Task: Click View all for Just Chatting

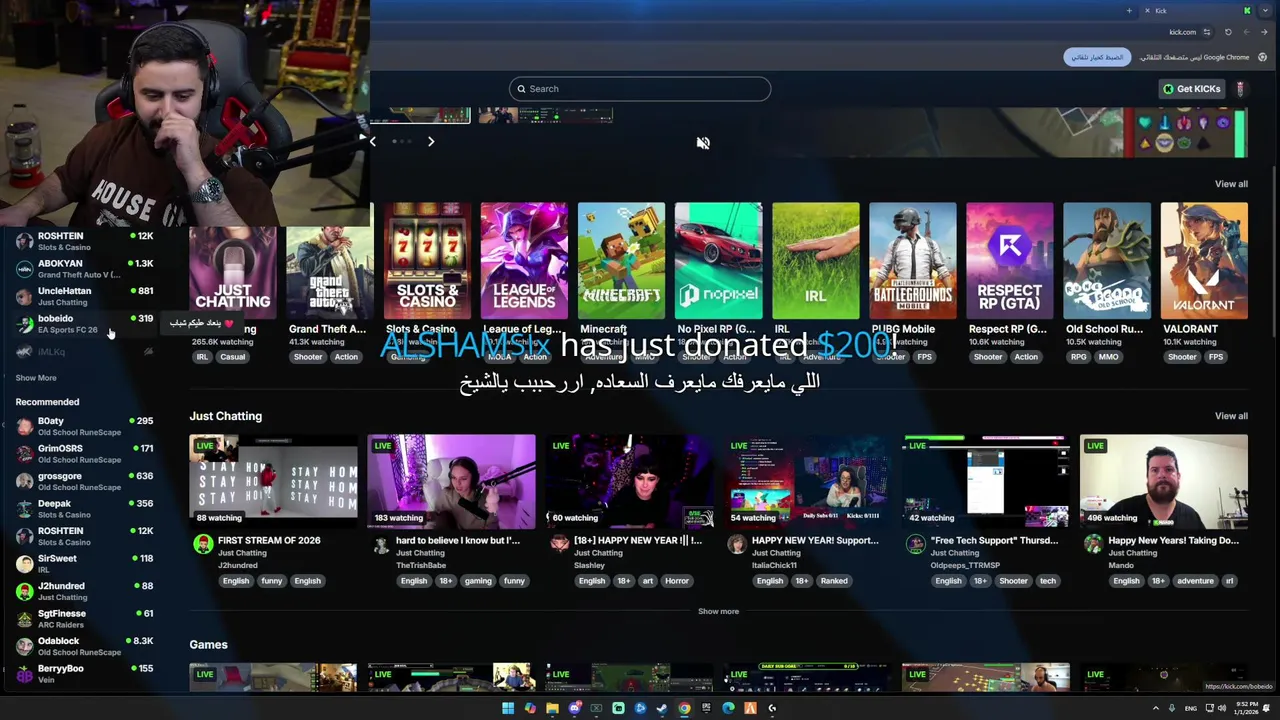Action: pos(1231,416)
